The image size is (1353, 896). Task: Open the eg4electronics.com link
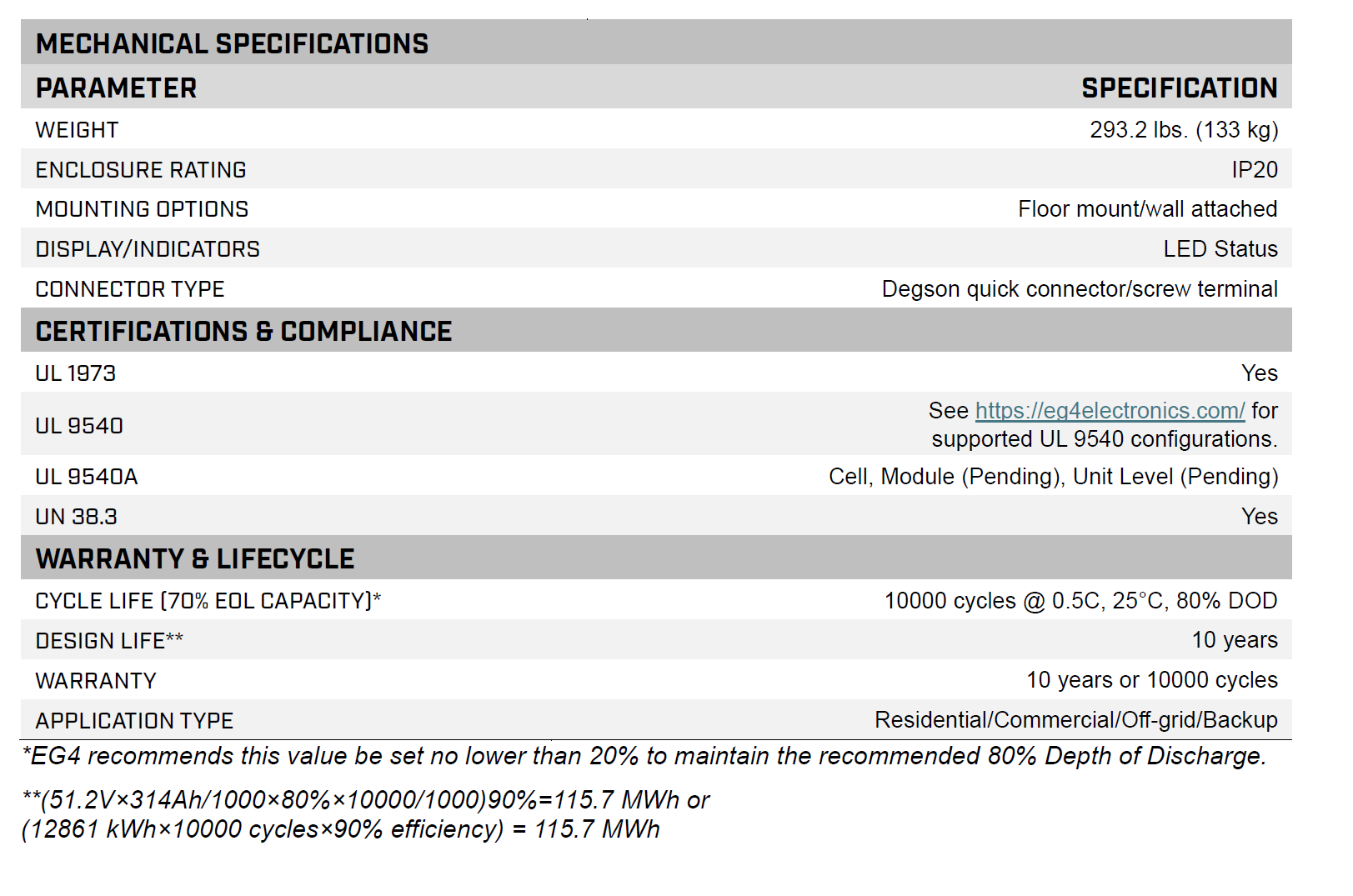(x=1110, y=411)
